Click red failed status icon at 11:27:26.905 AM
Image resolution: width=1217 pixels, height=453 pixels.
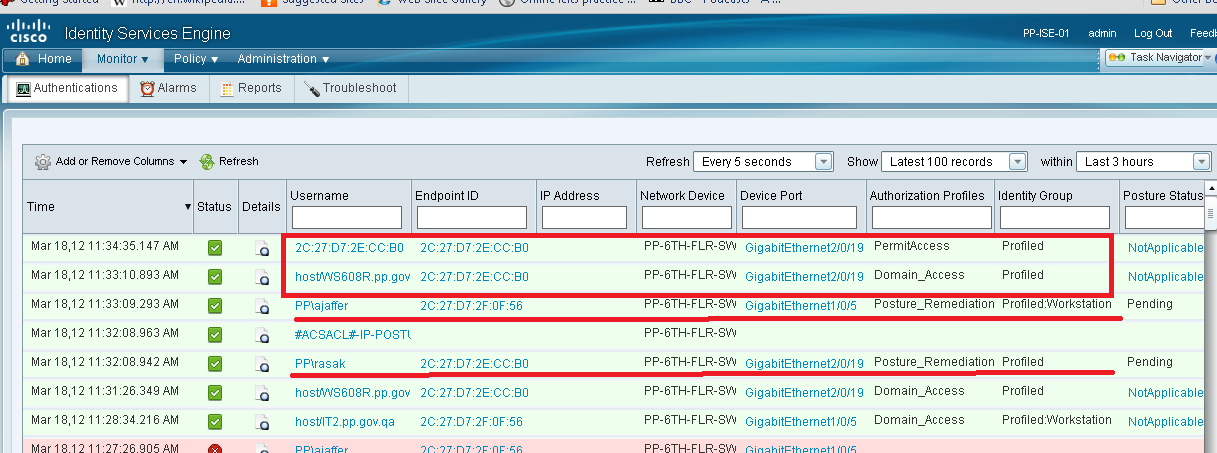(x=214, y=449)
